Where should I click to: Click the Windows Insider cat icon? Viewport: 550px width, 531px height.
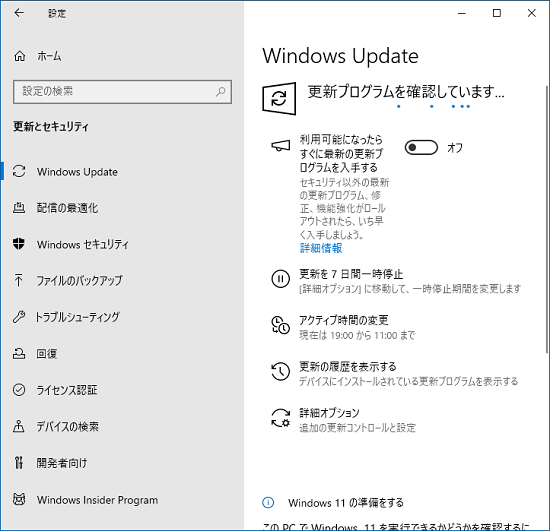pyautogui.click(x=19, y=499)
